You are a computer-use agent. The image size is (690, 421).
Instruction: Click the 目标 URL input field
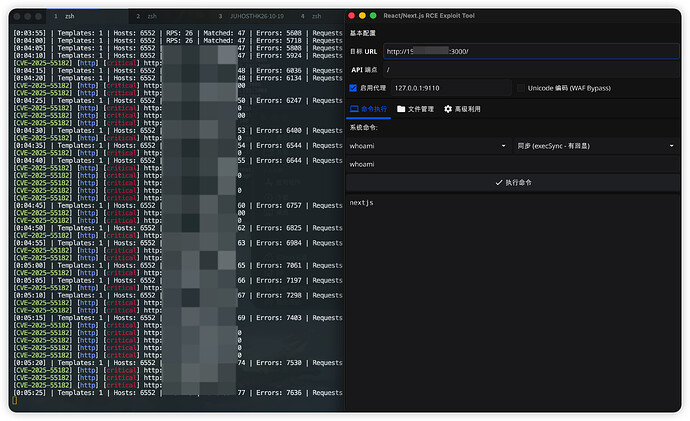(530, 50)
